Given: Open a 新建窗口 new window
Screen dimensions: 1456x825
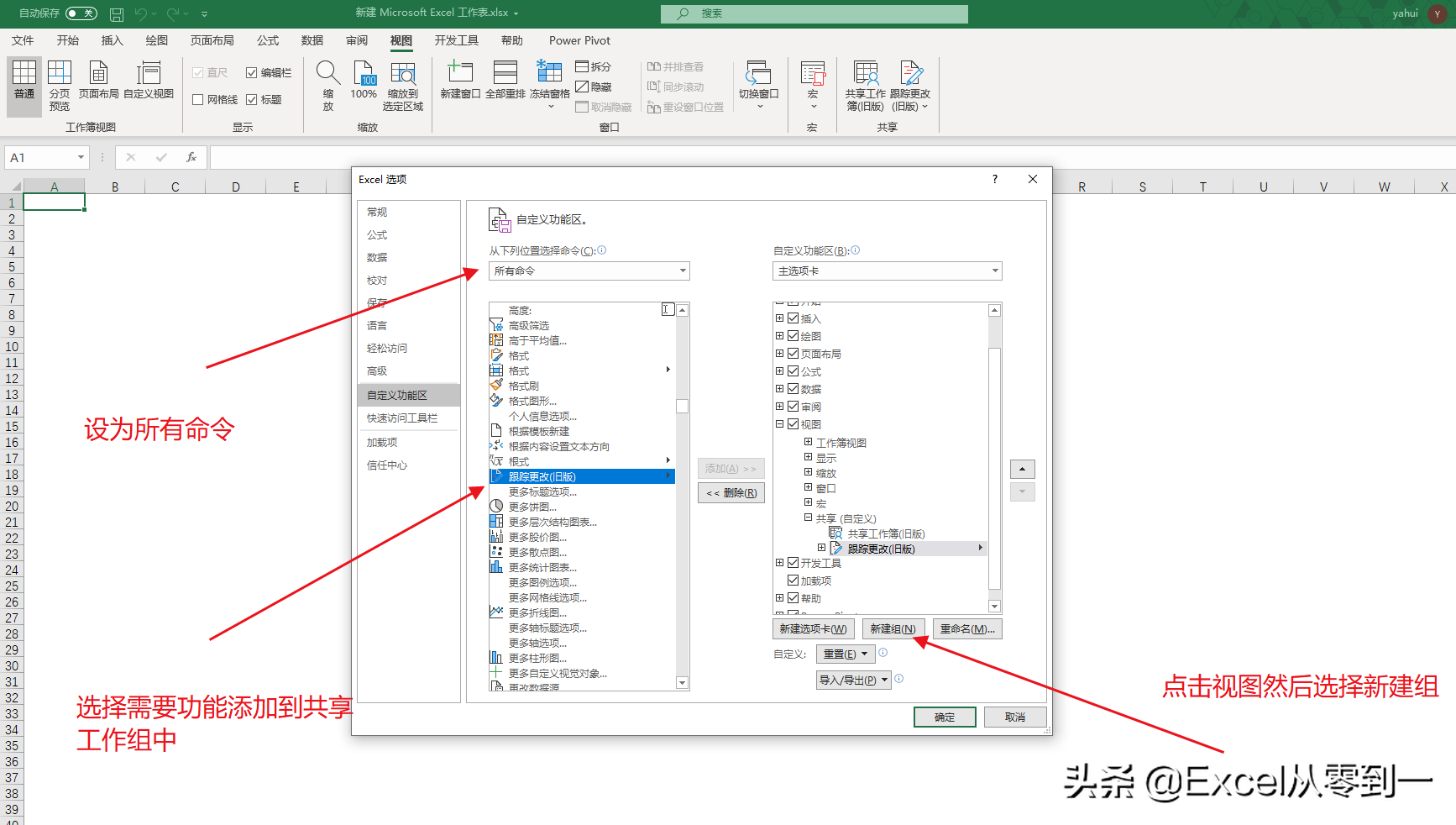Looking at the screenshot, I should pos(460,80).
